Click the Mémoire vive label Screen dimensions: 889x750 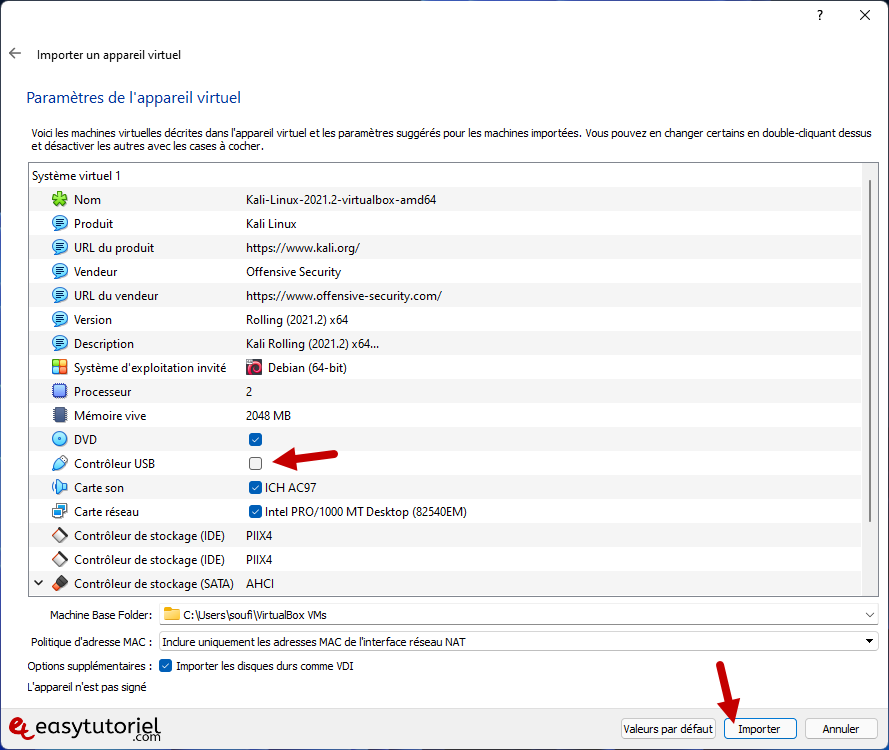[x=110, y=416]
